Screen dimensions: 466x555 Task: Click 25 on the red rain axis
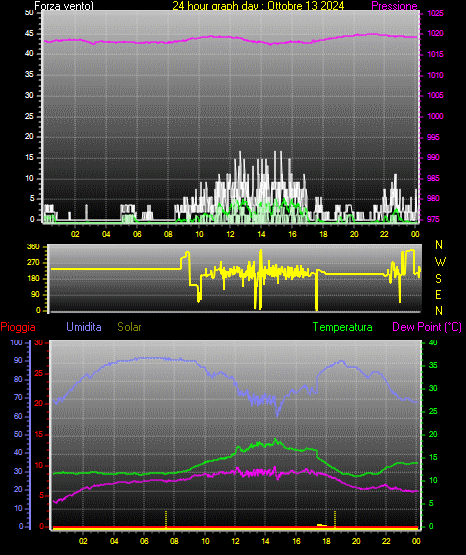coord(39,373)
